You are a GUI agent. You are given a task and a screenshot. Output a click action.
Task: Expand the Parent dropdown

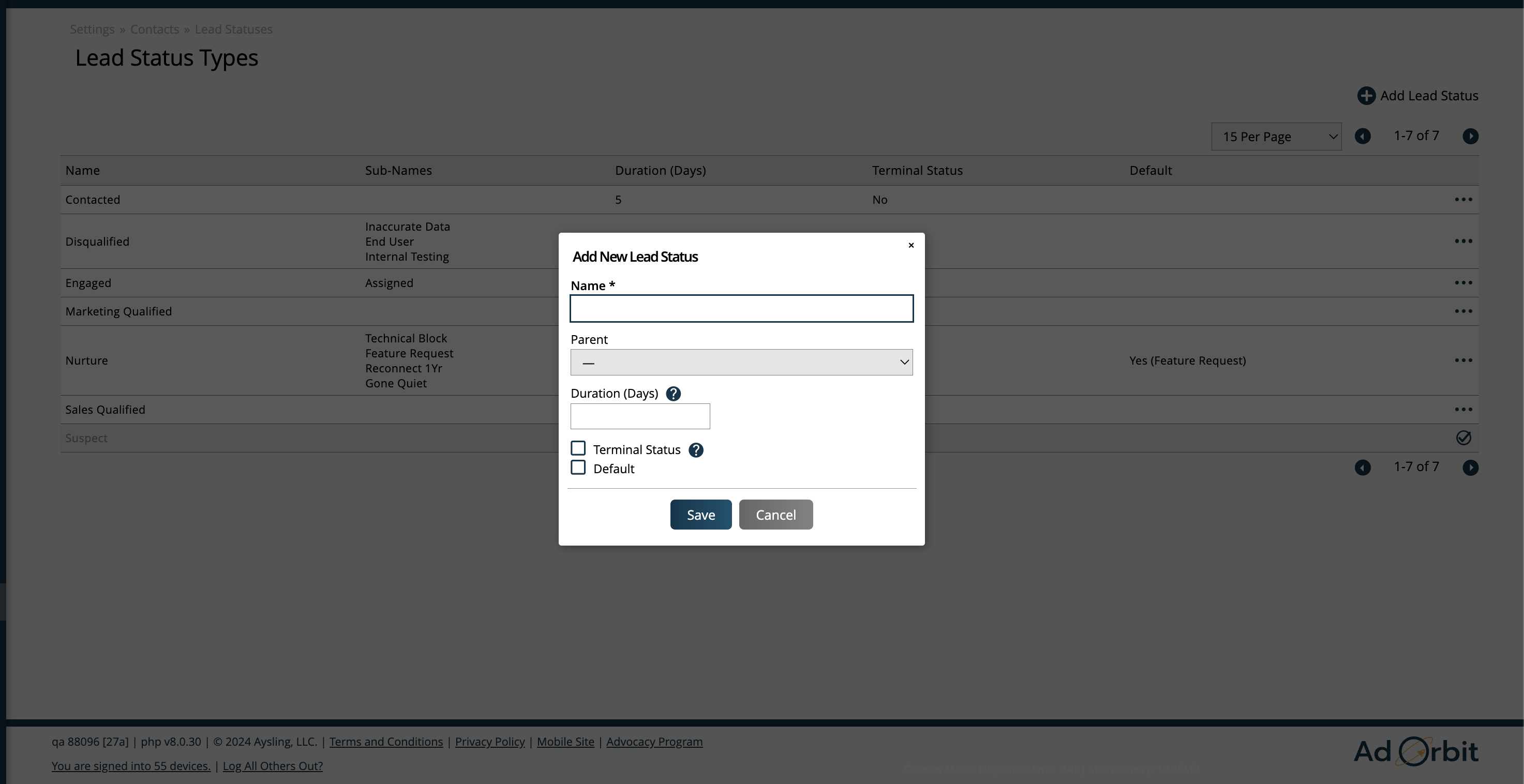(741, 363)
